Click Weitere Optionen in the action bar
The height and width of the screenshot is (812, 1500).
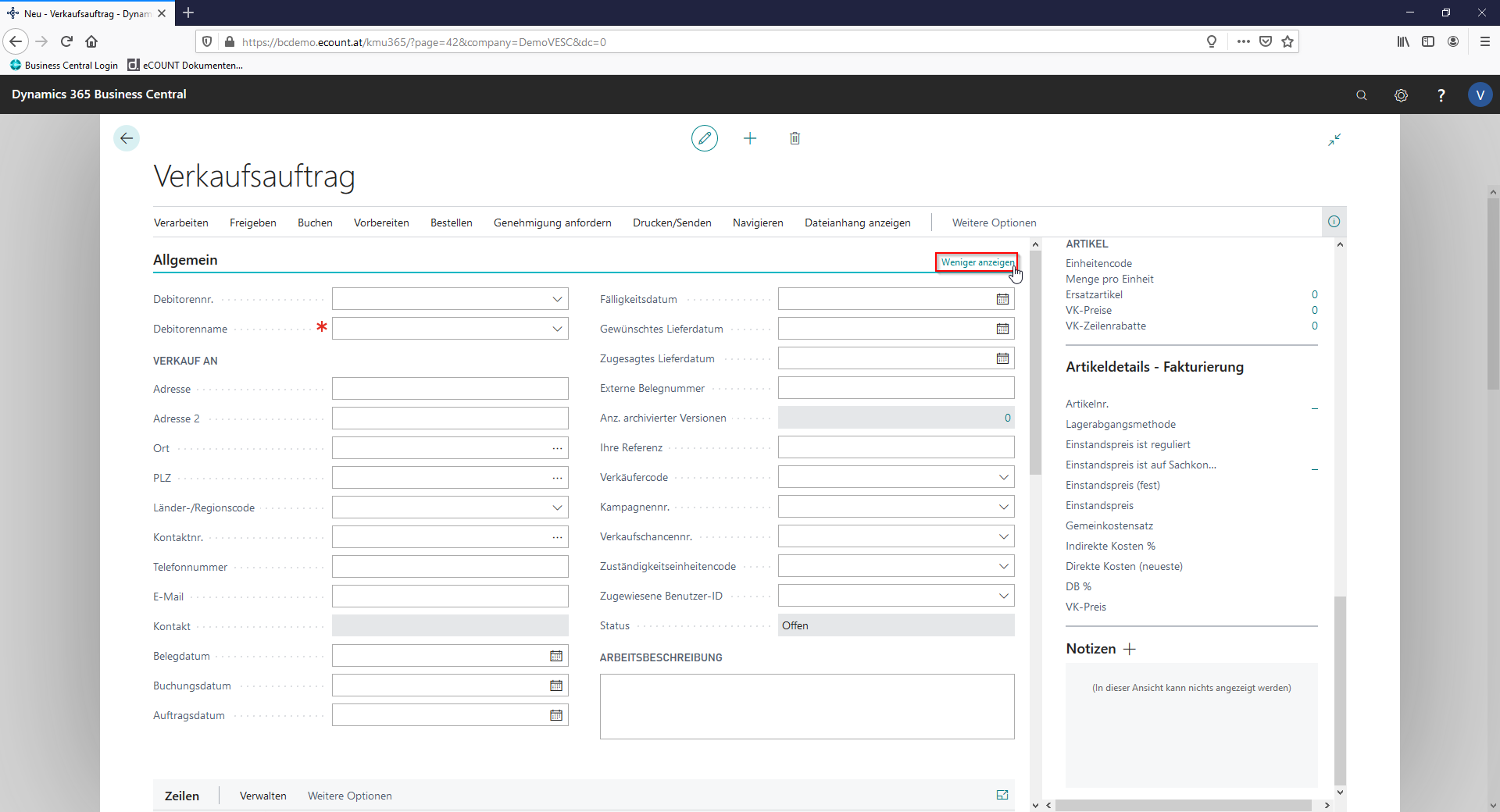[994, 223]
